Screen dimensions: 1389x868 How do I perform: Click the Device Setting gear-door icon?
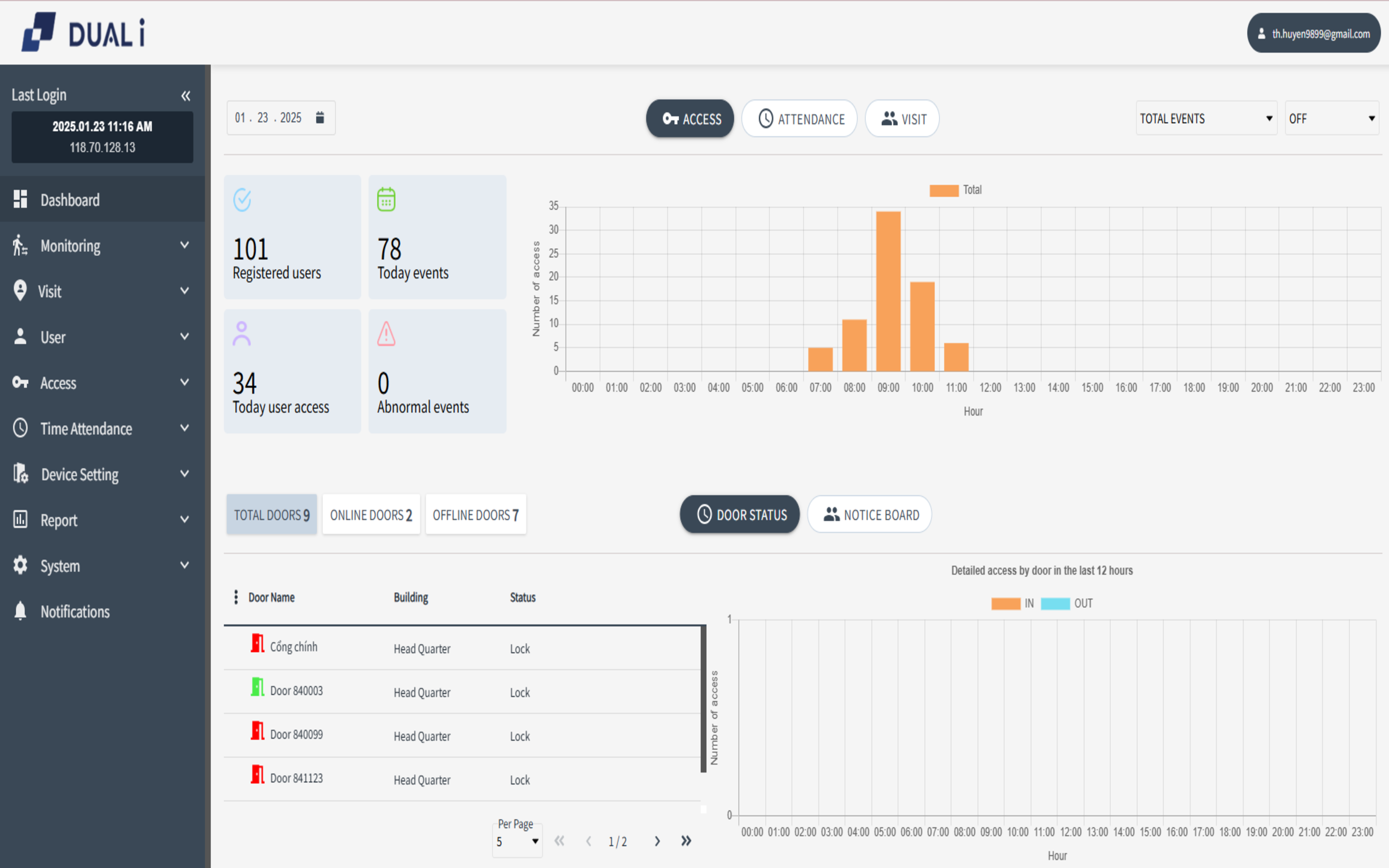21,474
